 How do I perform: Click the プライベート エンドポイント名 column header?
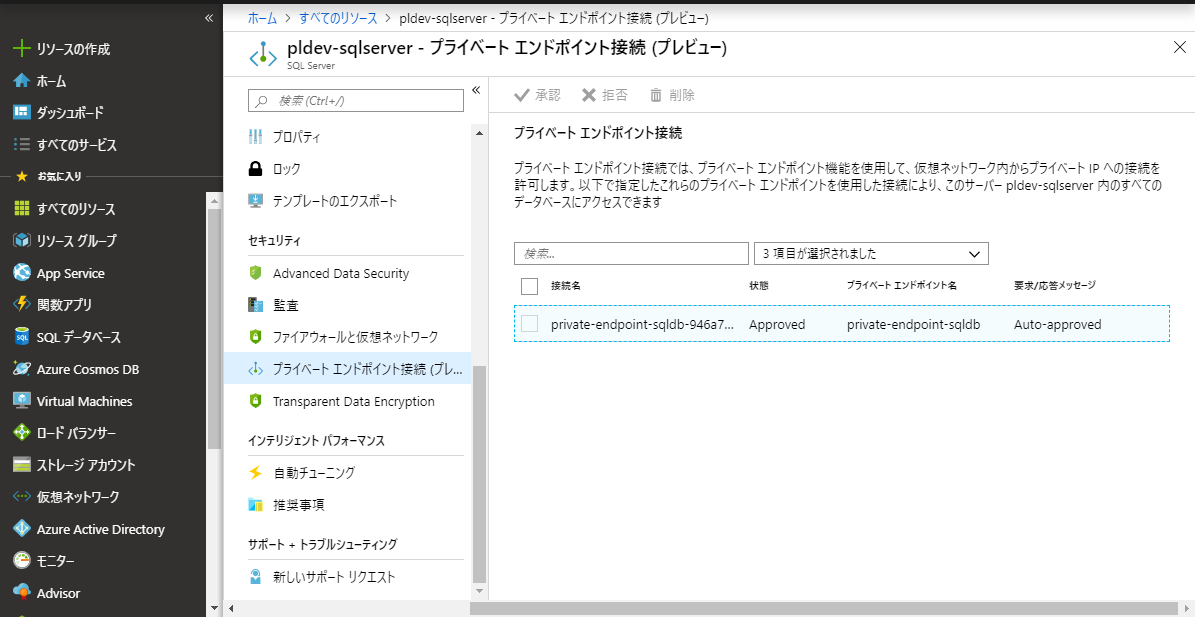point(902,286)
